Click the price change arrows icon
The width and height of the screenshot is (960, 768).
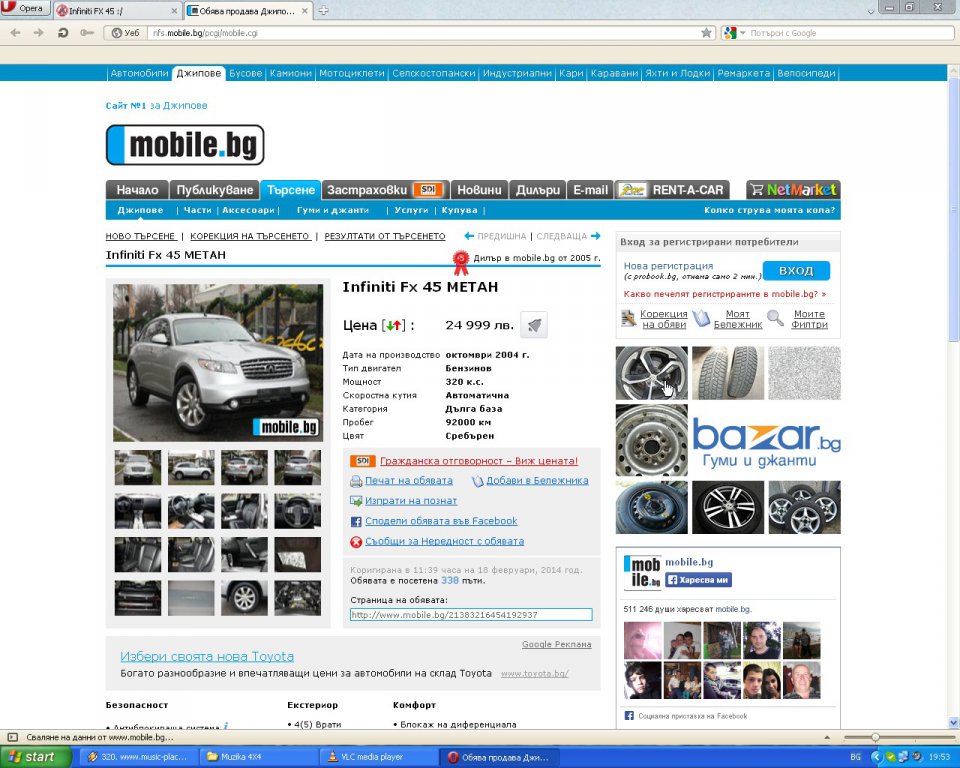[x=393, y=325]
